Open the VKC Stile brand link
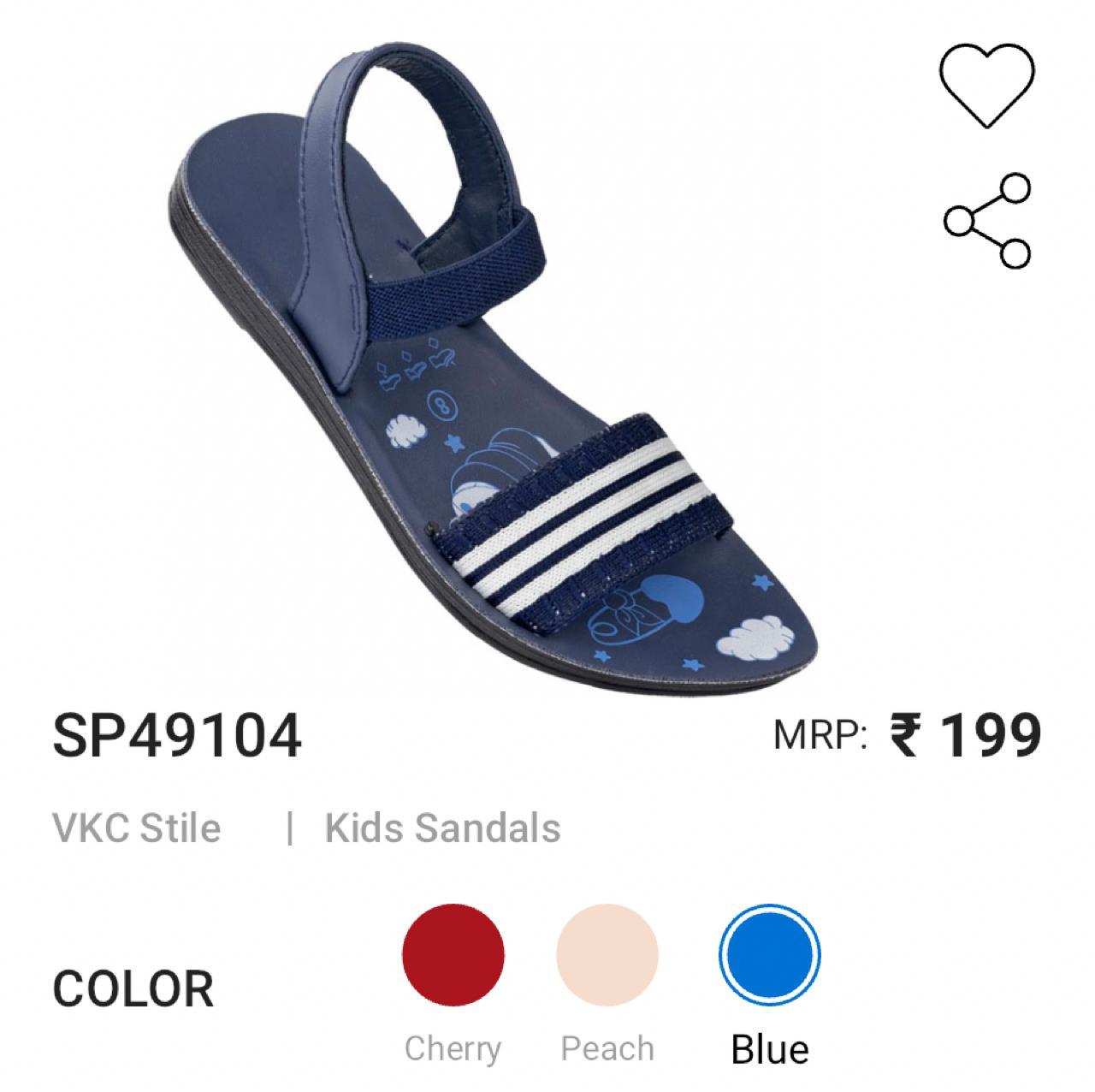Screen dimensions: 1095x1092 tap(137, 828)
